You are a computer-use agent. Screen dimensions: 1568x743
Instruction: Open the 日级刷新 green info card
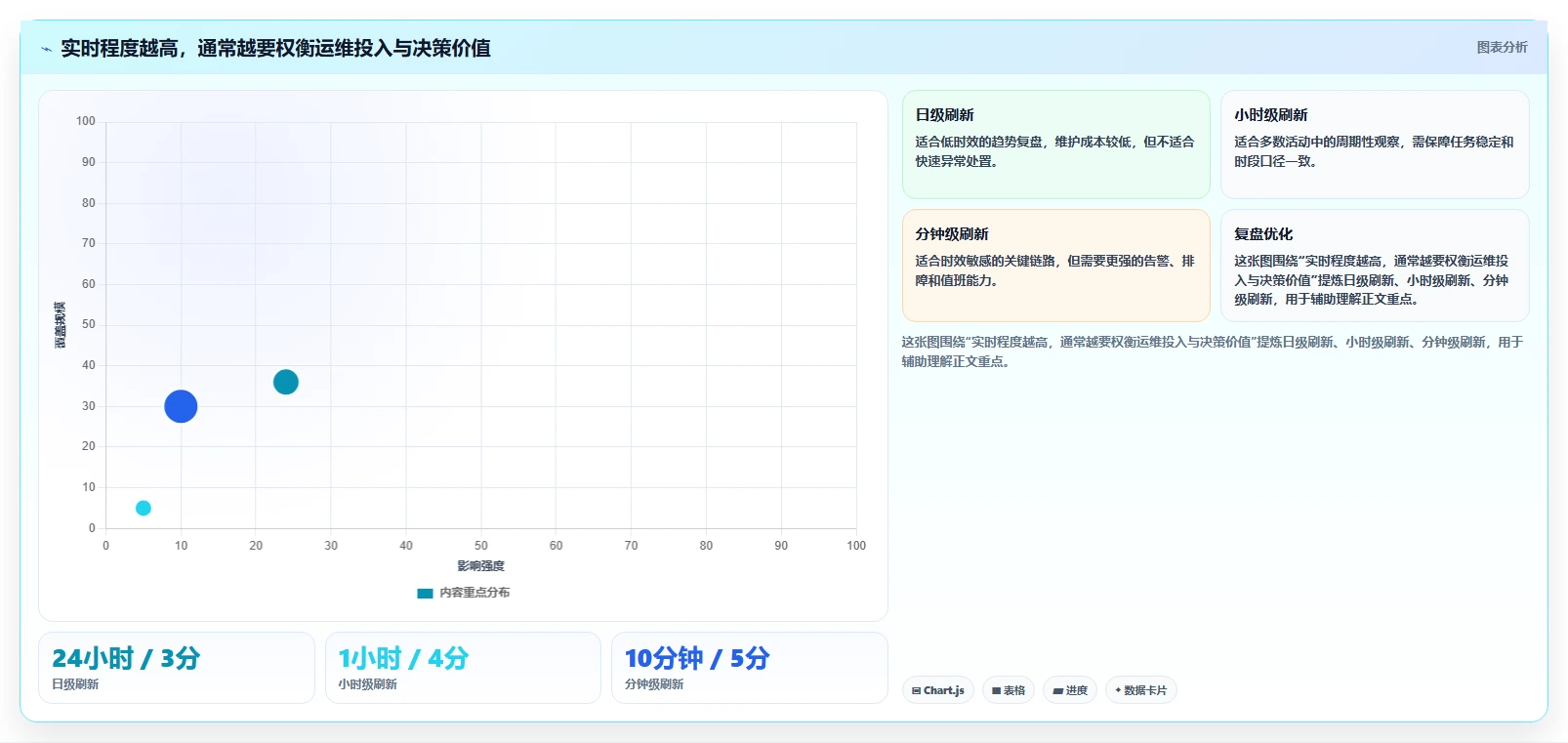click(x=1056, y=144)
